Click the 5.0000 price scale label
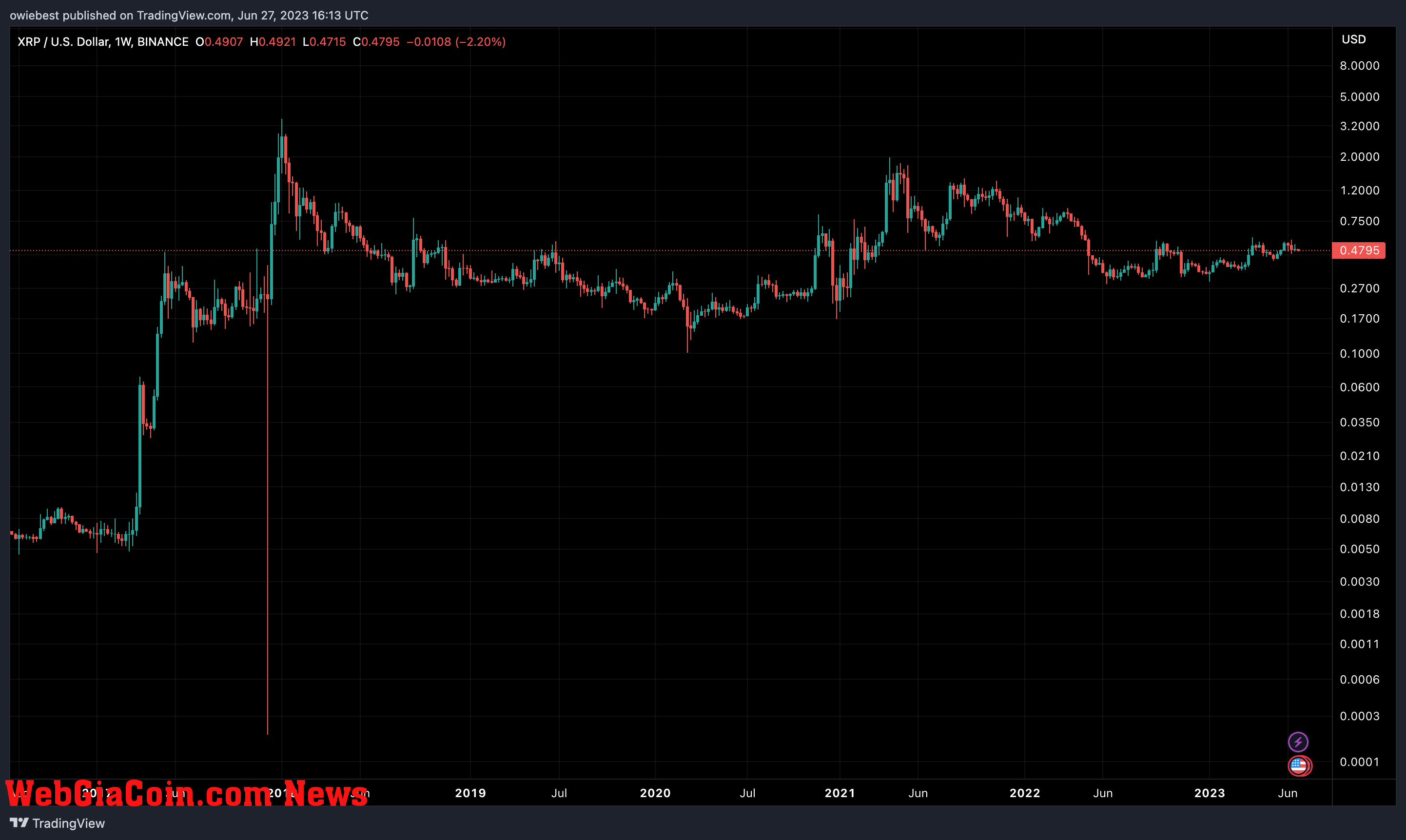Screen dimensions: 1406x840 click(x=1359, y=97)
